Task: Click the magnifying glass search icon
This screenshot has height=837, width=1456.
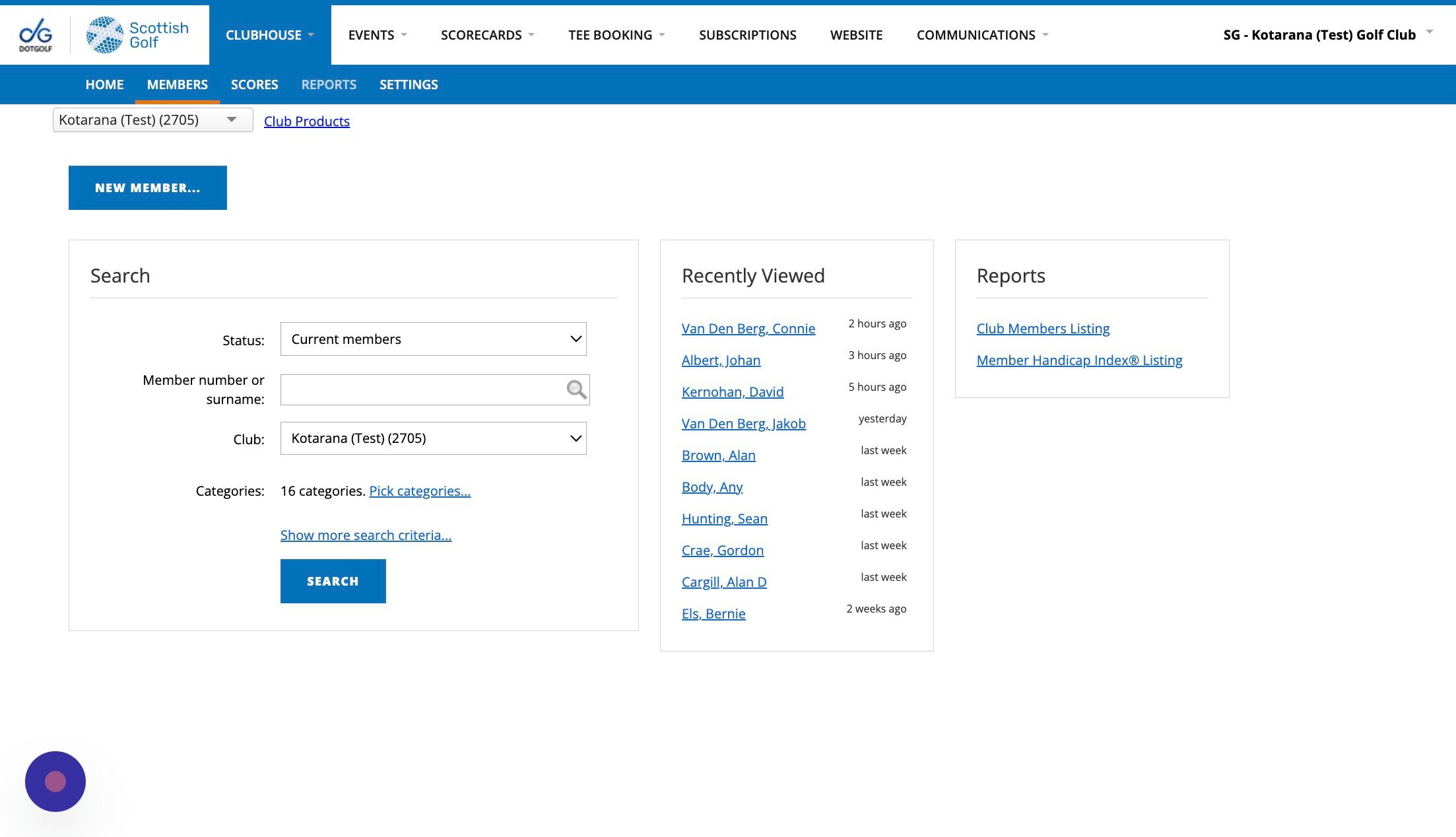Action: tap(576, 389)
